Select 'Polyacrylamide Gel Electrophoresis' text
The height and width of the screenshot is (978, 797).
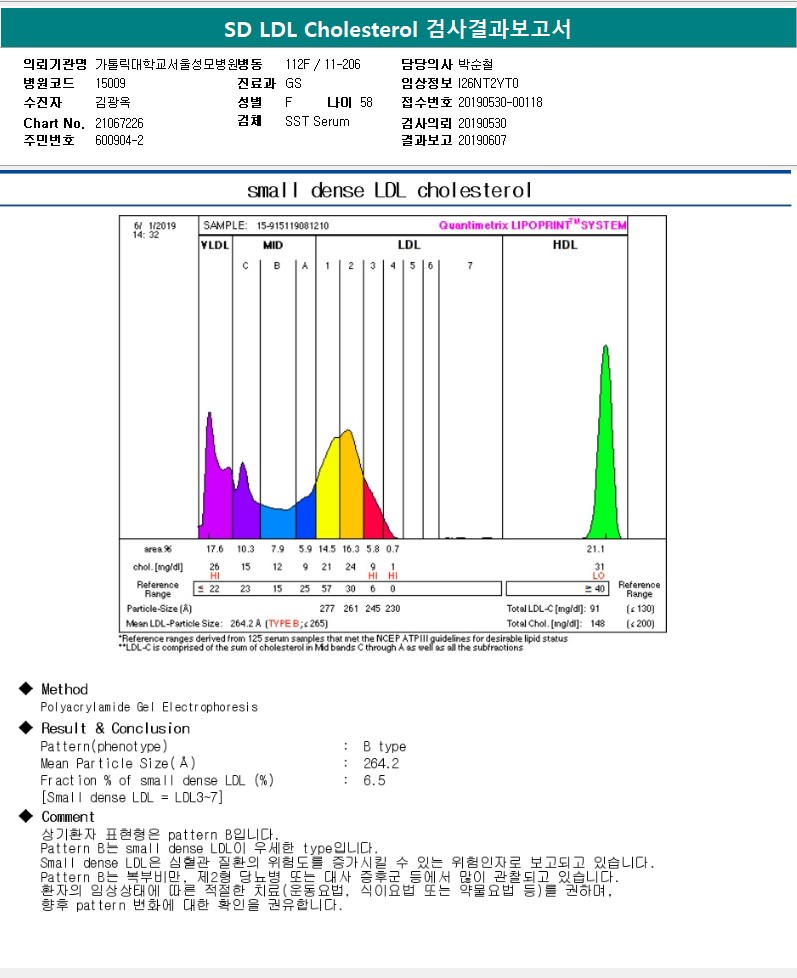(149, 707)
